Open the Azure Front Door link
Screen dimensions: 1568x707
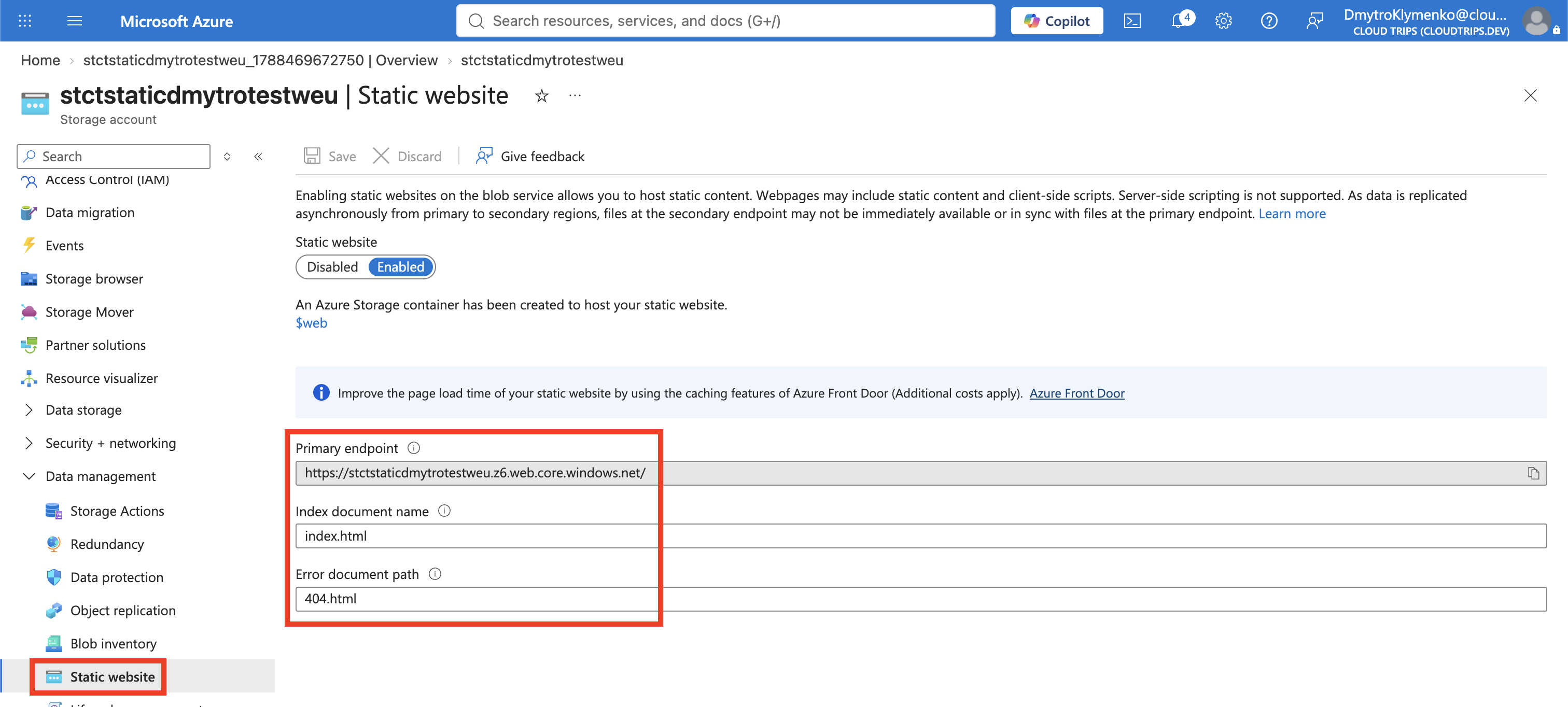pos(1077,393)
